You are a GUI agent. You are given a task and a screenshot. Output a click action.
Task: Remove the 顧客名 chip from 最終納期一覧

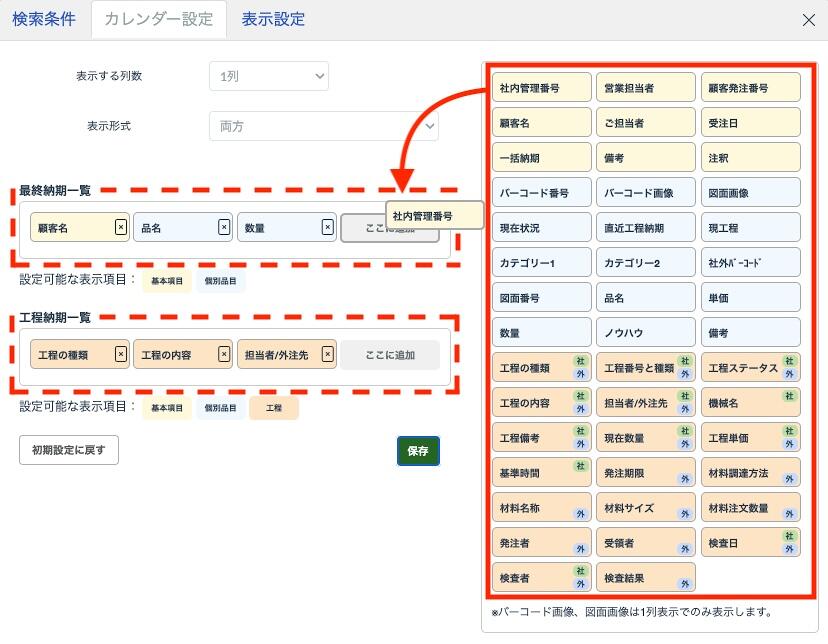[121, 228]
